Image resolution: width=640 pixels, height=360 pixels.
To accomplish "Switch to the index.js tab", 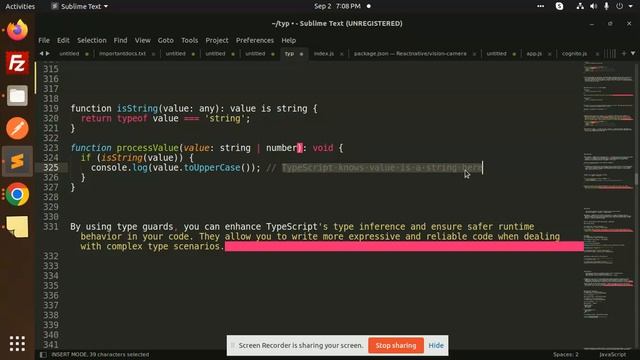I will pyautogui.click(x=324, y=54).
